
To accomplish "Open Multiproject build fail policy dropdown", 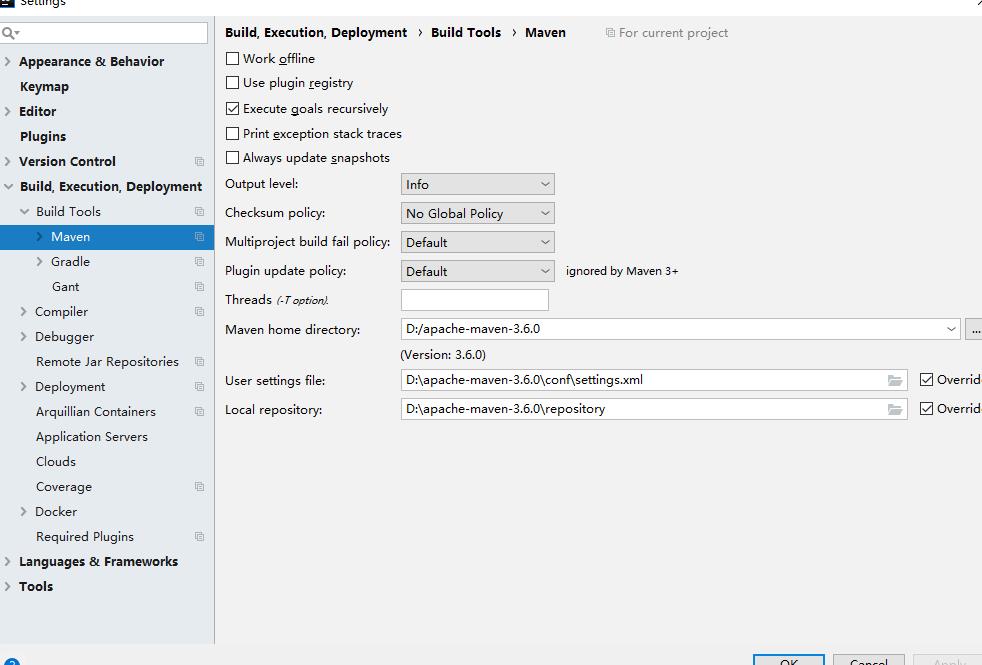I will point(477,242).
